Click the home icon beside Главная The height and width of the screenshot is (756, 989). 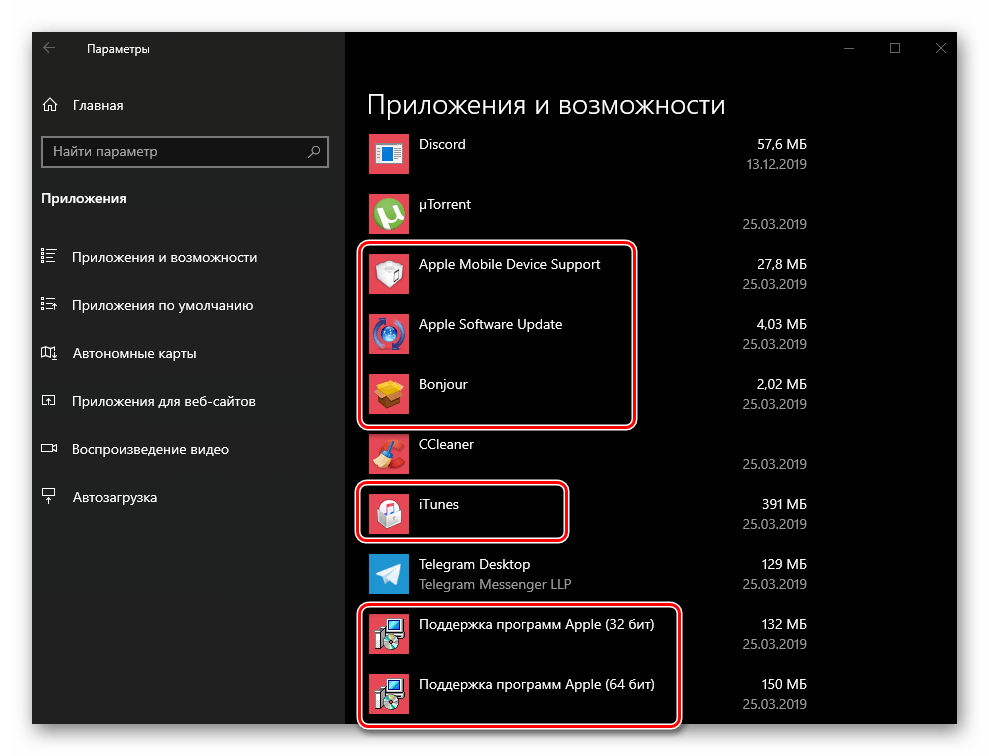pyautogui.click(x=50, y=105)
